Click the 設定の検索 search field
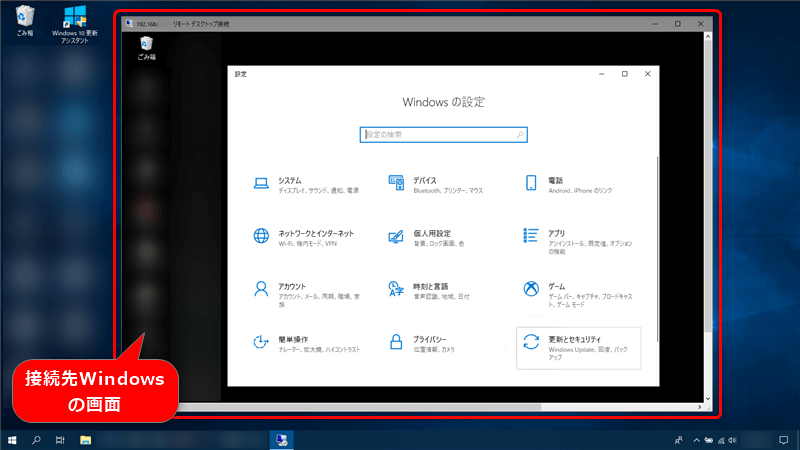 pos(443,134)
